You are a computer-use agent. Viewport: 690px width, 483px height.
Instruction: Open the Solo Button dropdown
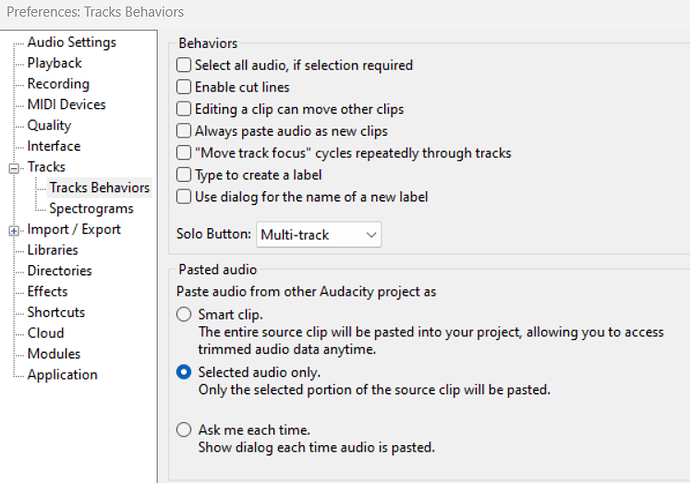coord(319,234)
